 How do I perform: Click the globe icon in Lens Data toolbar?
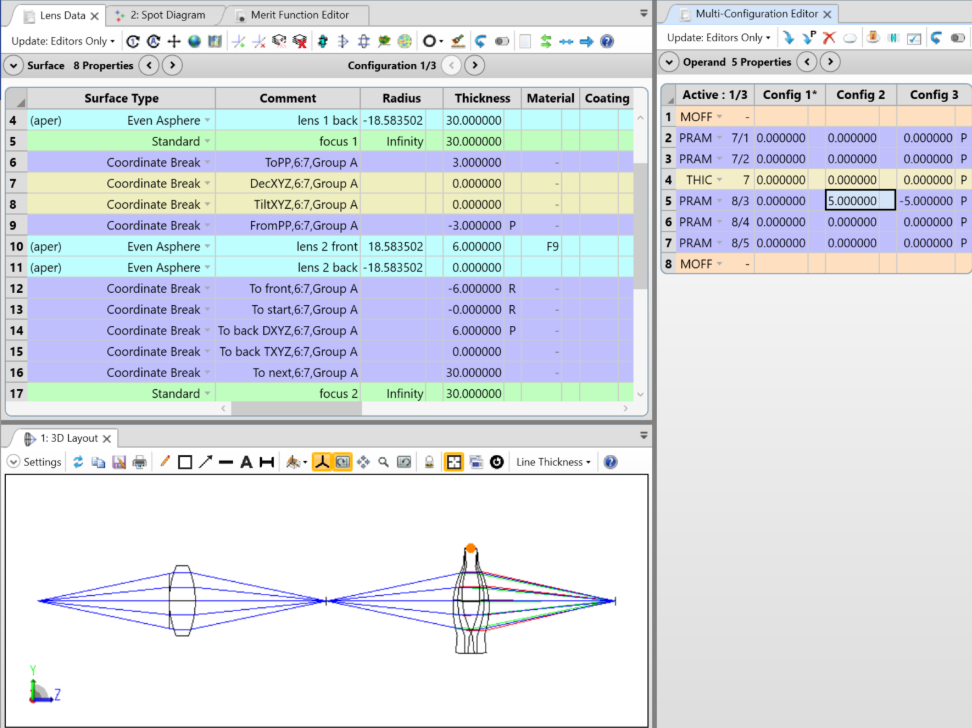[194, 41]
